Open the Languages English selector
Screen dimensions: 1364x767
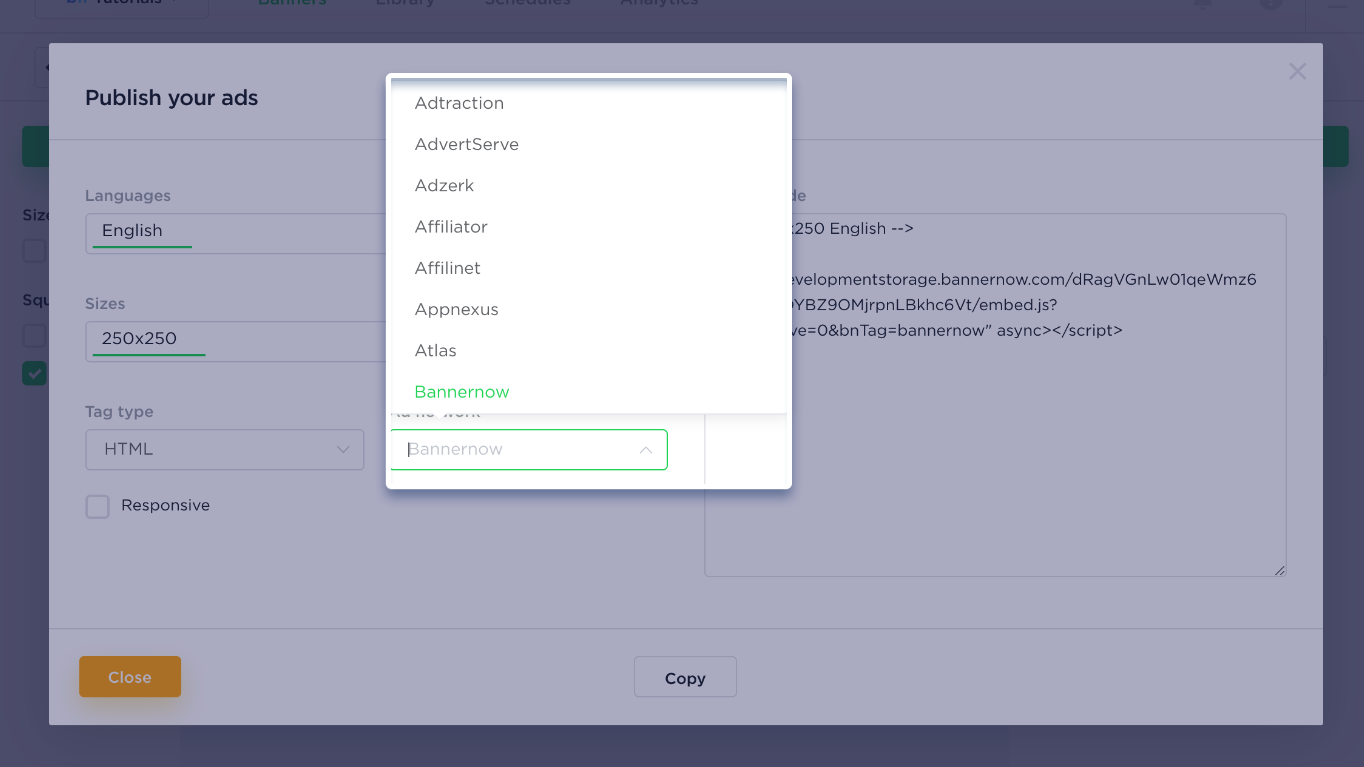click(x=235, y=232)
